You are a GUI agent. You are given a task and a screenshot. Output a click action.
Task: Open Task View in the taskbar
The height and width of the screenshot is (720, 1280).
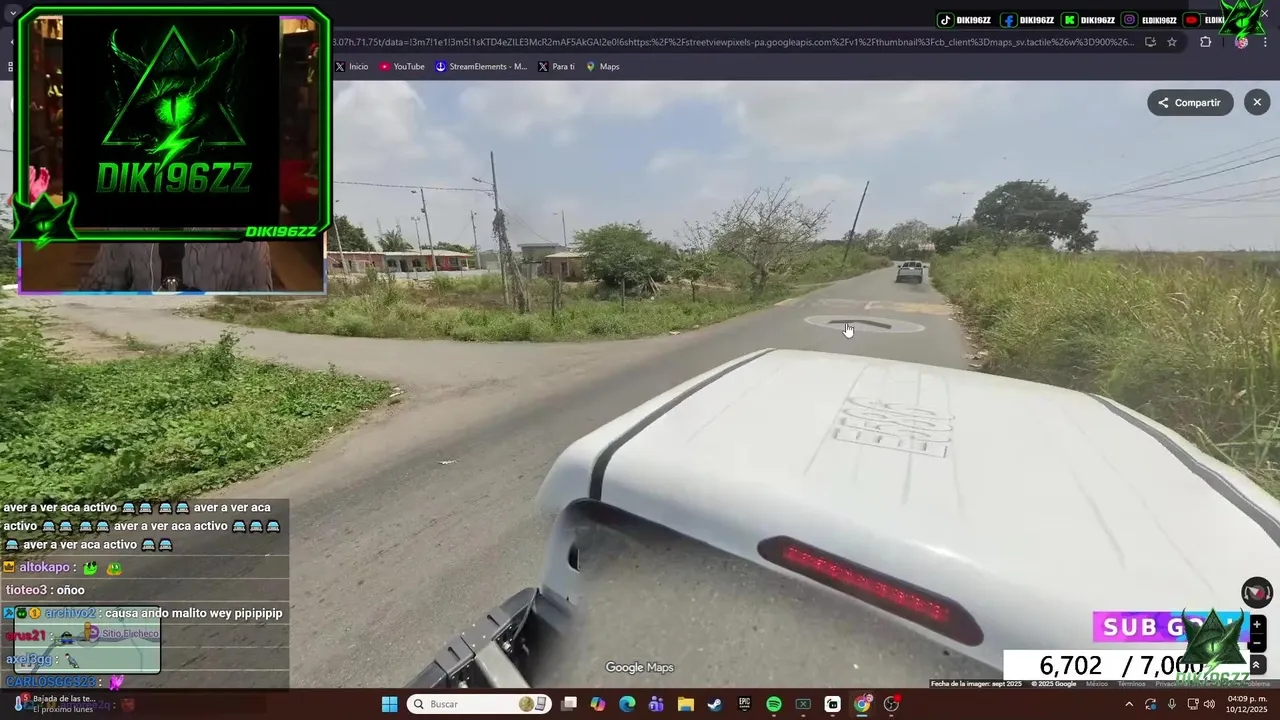click(x=569, y=704)
